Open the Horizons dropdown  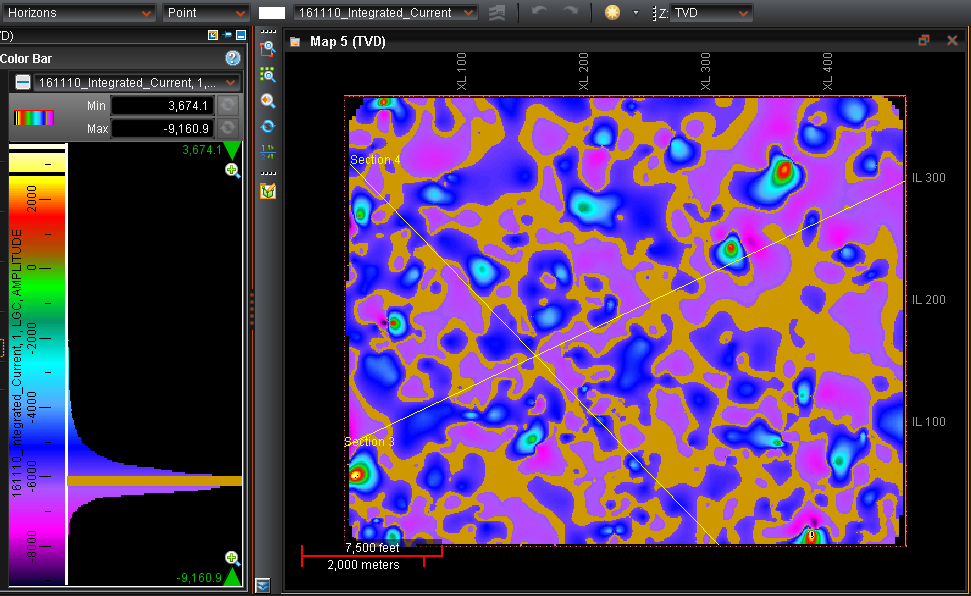[x=77, y=12]
